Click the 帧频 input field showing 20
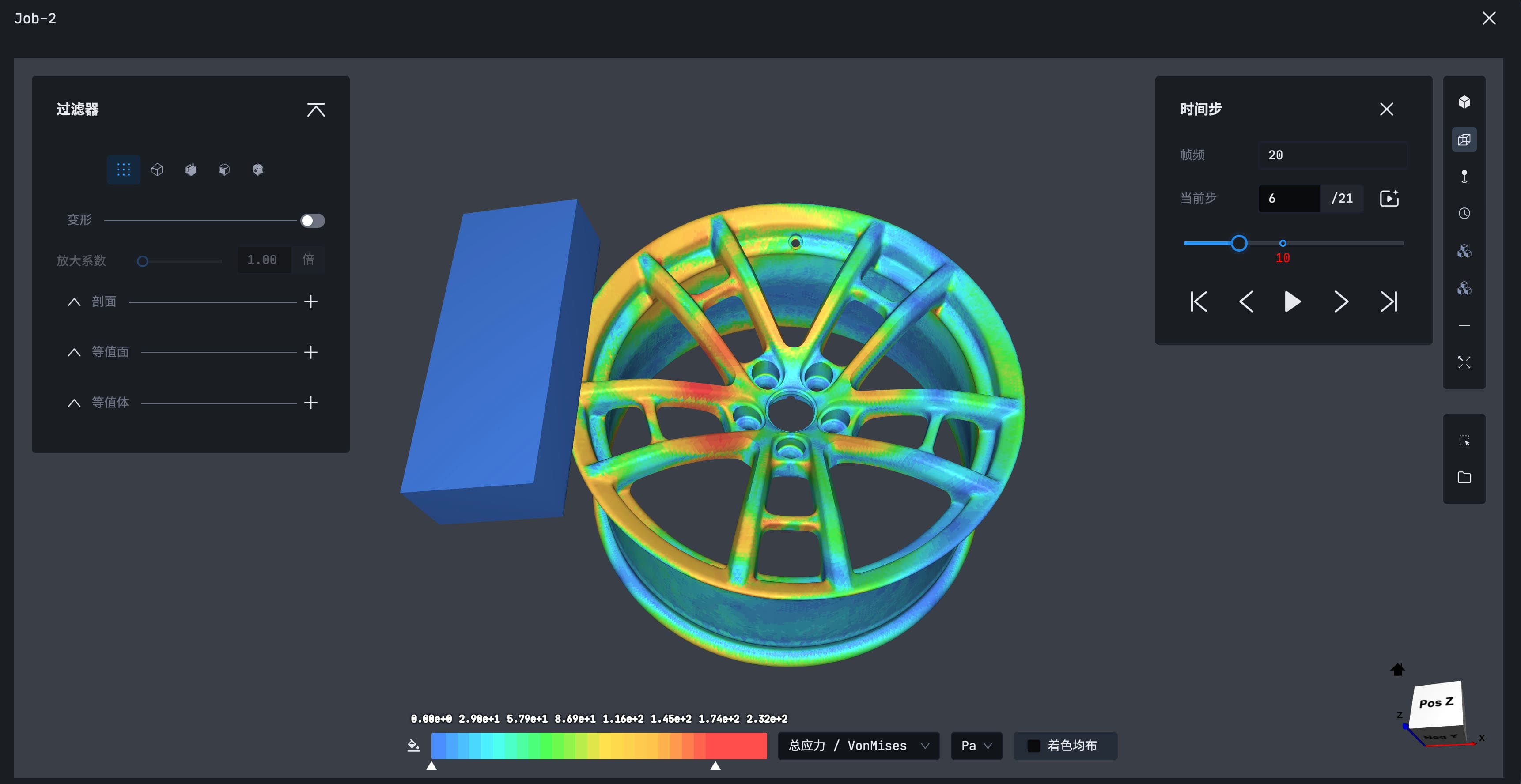 click(1333, 155)
